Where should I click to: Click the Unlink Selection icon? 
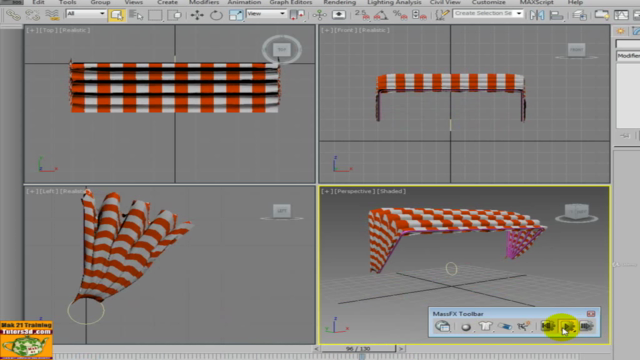[x=33, y=16]
